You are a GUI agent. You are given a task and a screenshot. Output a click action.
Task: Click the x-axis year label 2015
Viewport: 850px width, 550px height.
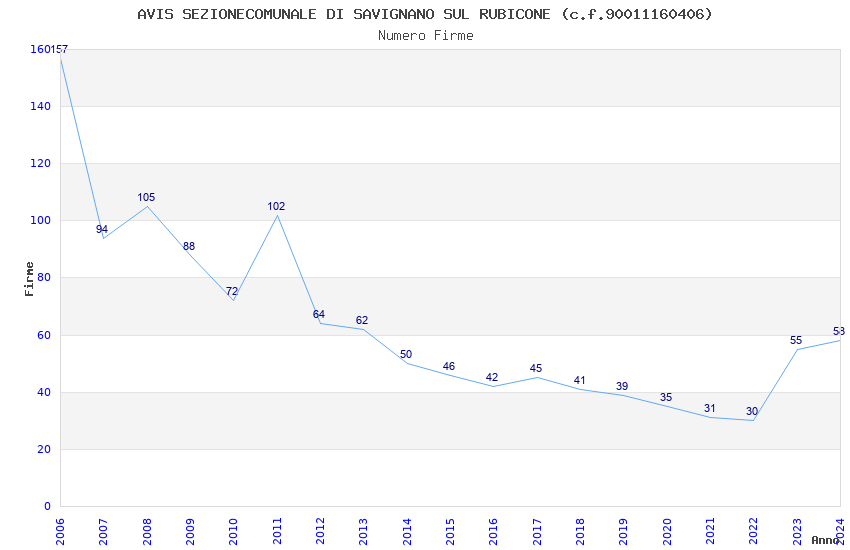(x=450, y=532)
